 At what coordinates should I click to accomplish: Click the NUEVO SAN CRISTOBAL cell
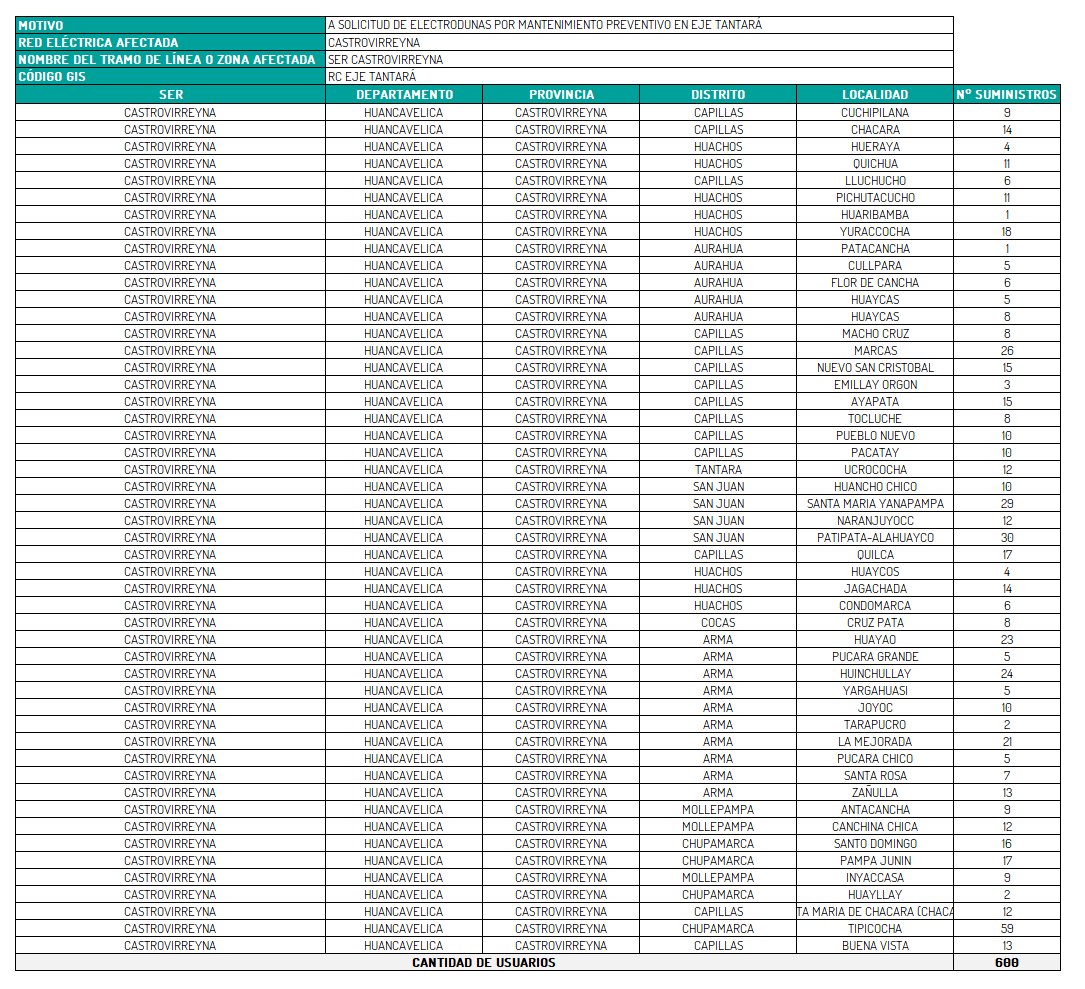pos(875,368)
